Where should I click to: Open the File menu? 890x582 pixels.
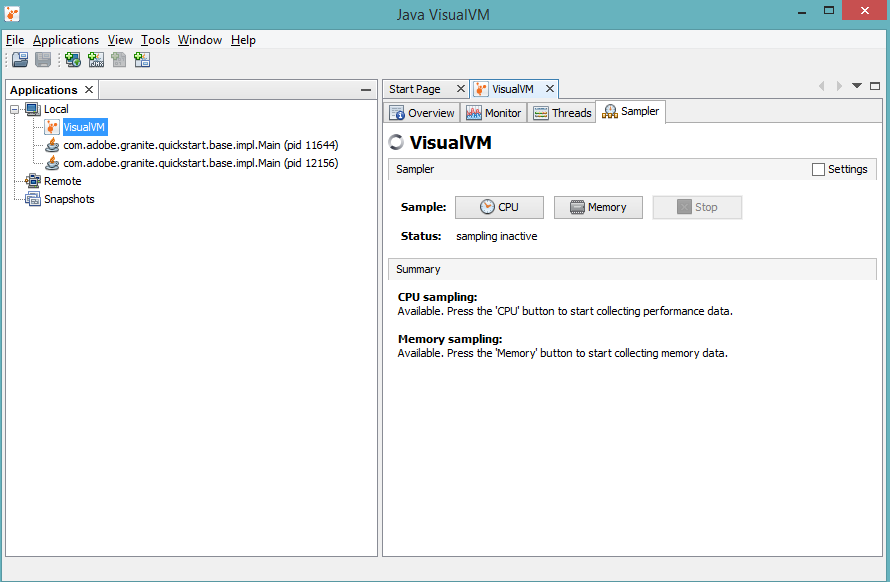(x=15, y=40)
